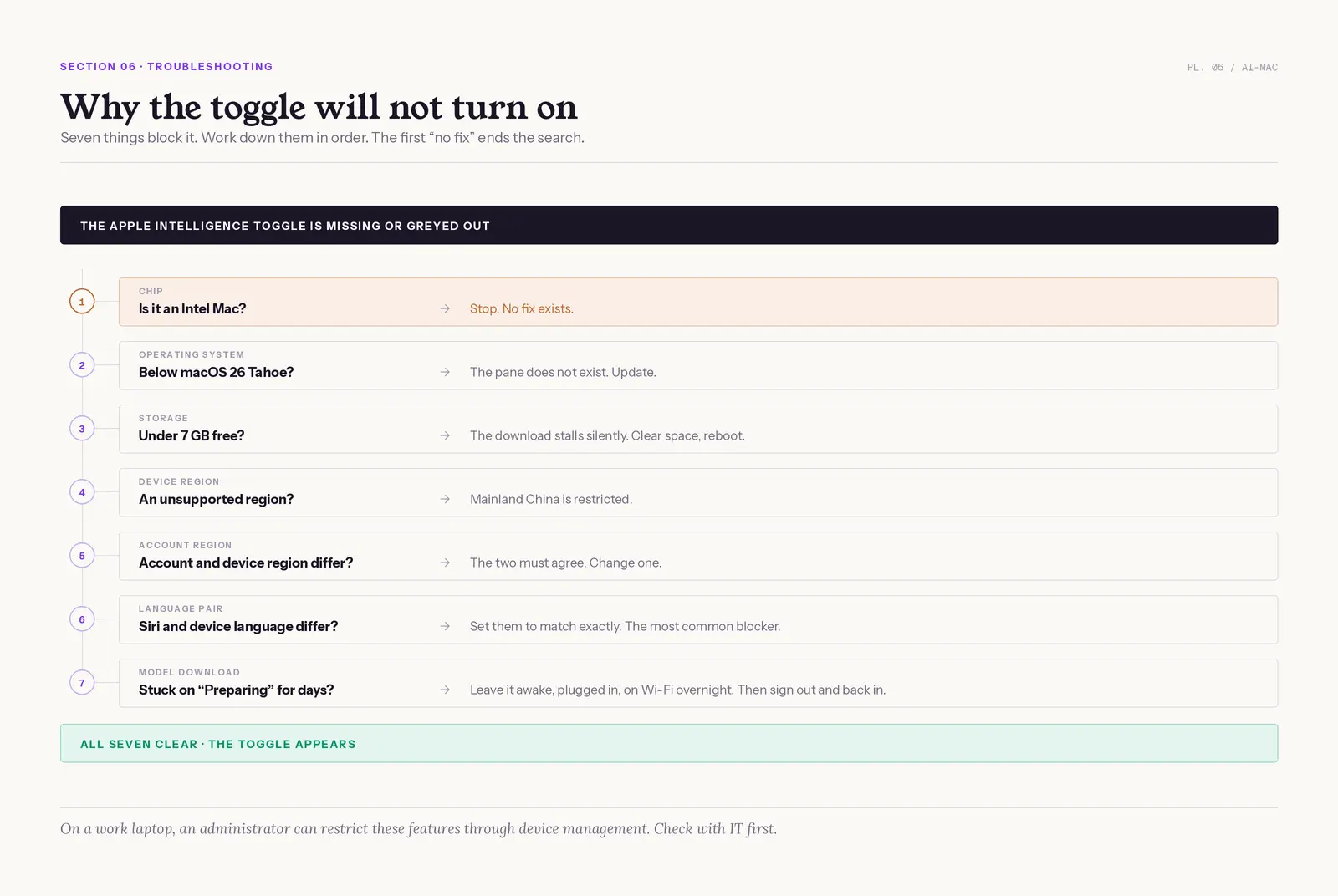Click the step 6 numbered circle
1338x896 pixels.
[x=82, y=619]
